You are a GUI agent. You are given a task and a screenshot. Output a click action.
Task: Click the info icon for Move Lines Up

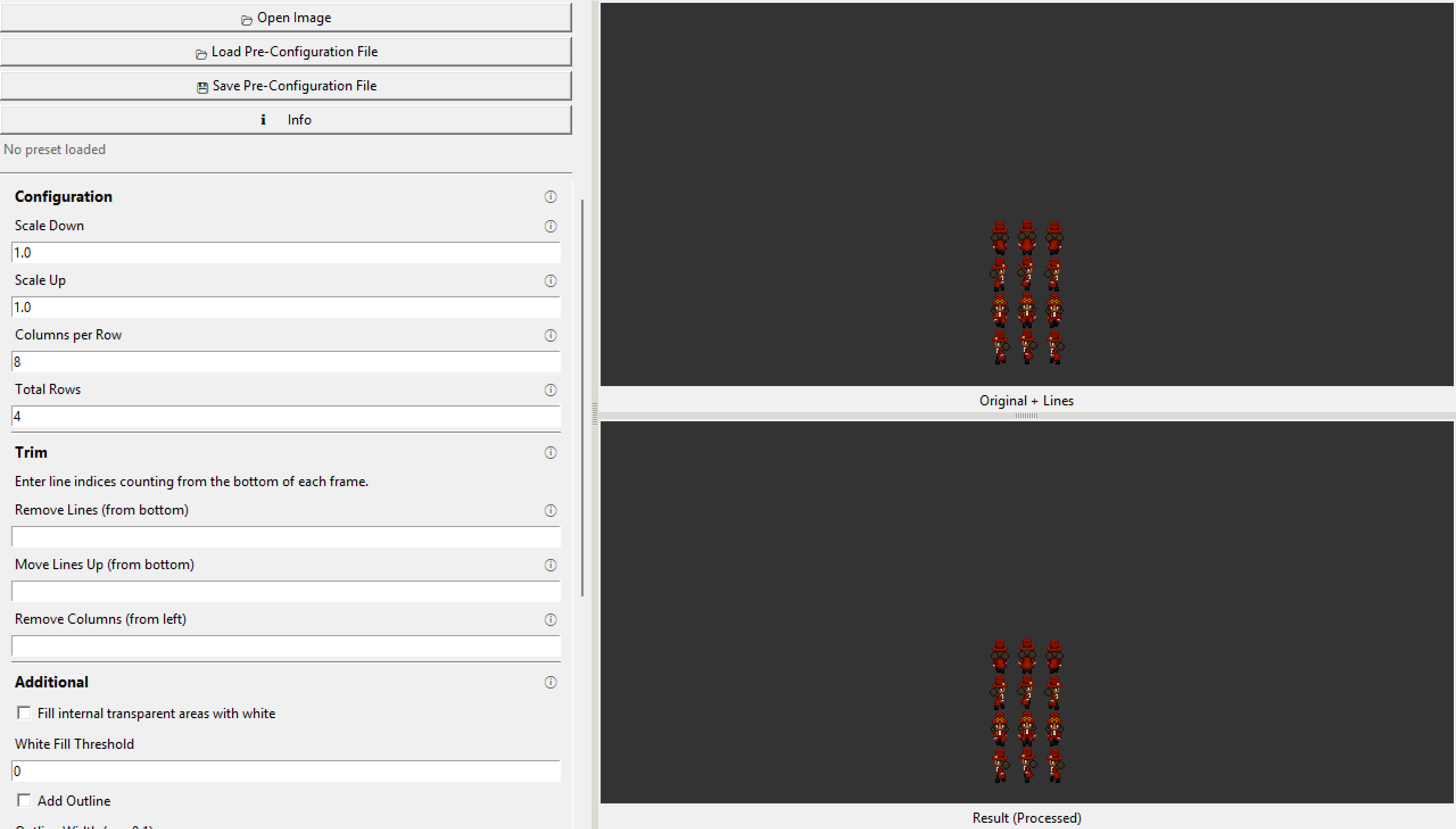[x=550, y=565]
